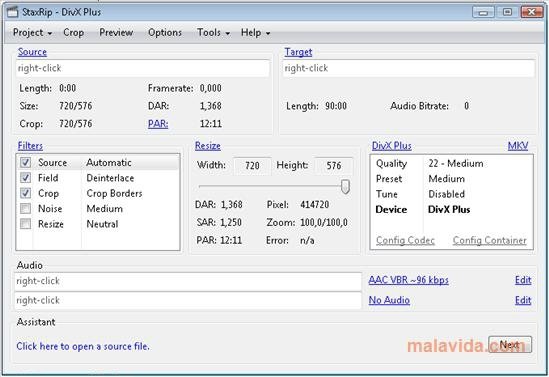Minimize the StaxRip window
This screenshot has width=549, height=377.
[484, 12]
